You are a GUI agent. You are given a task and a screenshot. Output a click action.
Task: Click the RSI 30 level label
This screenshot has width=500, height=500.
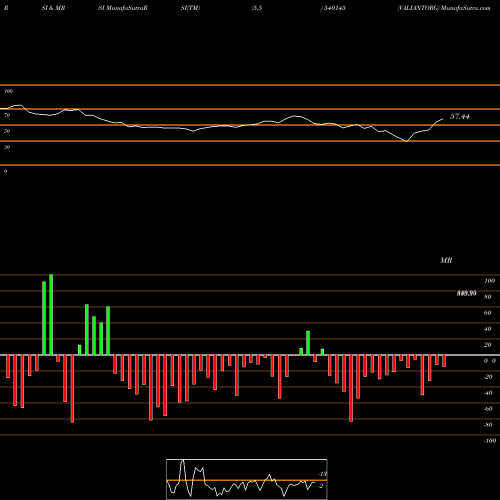[x=7, y=147]
